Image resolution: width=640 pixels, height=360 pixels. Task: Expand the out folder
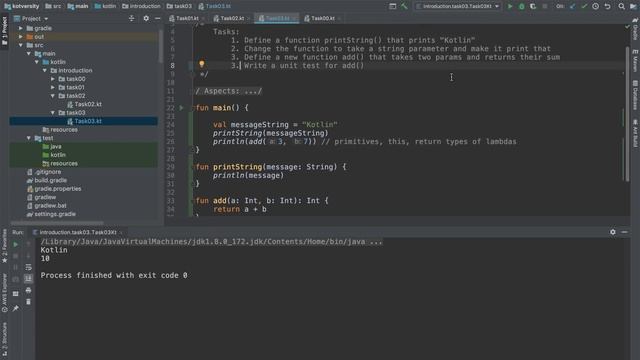(x=21, y=37)
